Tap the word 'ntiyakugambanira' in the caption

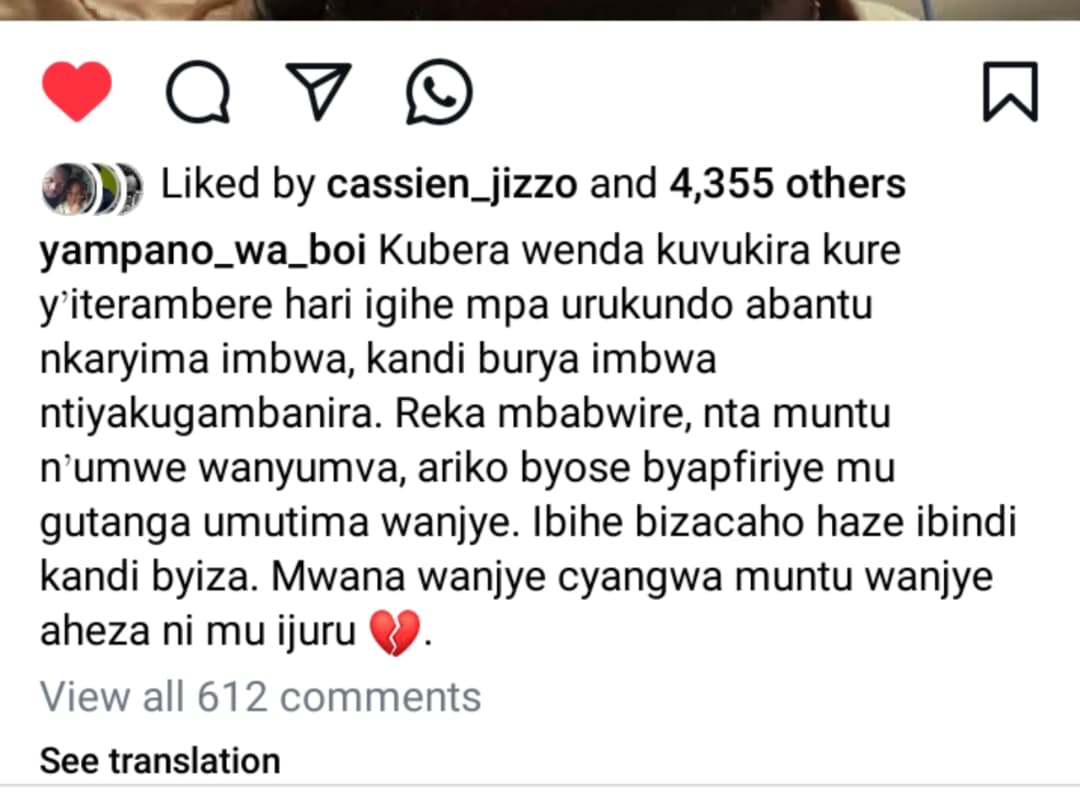point(211,415)
